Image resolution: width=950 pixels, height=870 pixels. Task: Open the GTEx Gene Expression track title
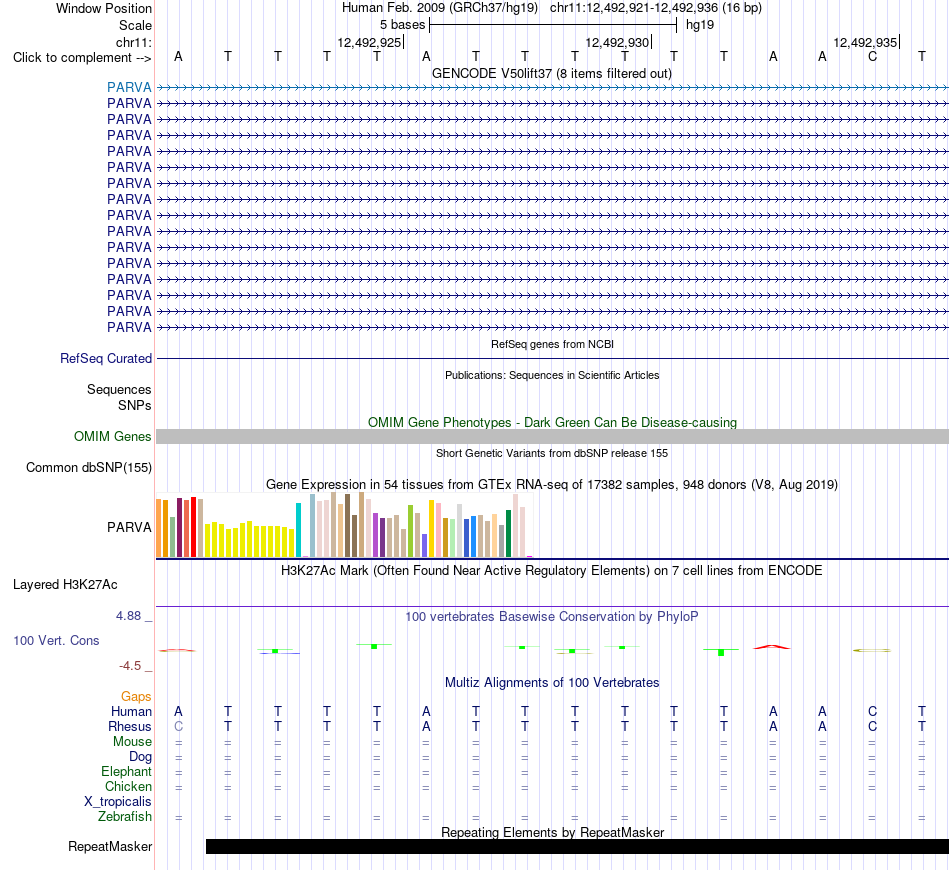point(552,485)
